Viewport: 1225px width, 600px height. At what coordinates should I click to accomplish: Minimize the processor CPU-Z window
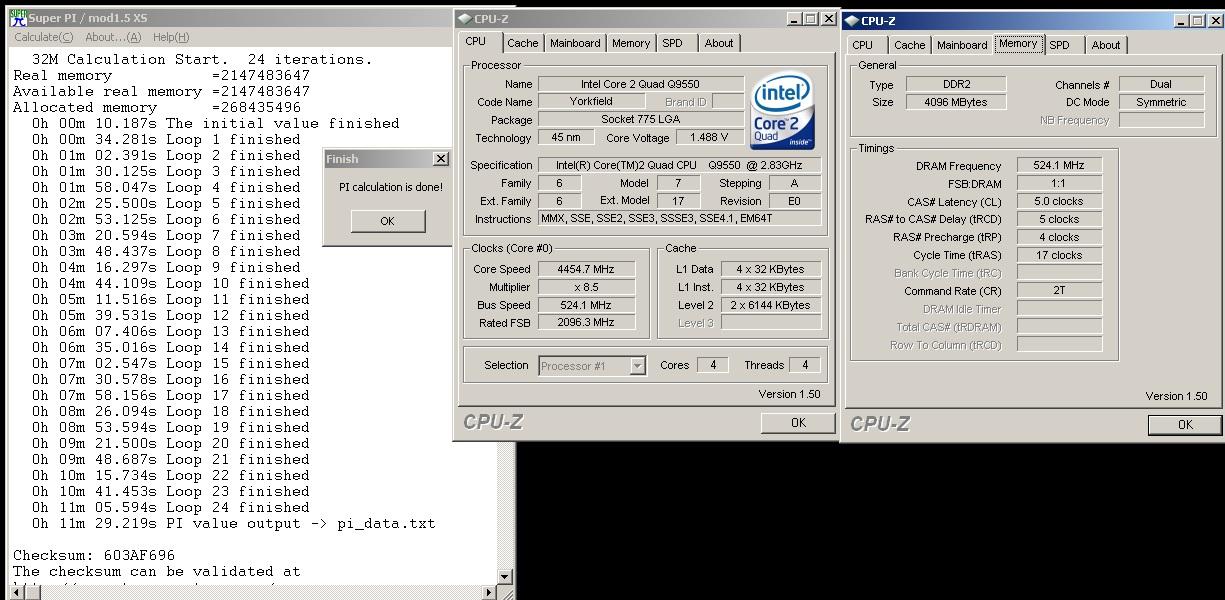click(794, 18)
